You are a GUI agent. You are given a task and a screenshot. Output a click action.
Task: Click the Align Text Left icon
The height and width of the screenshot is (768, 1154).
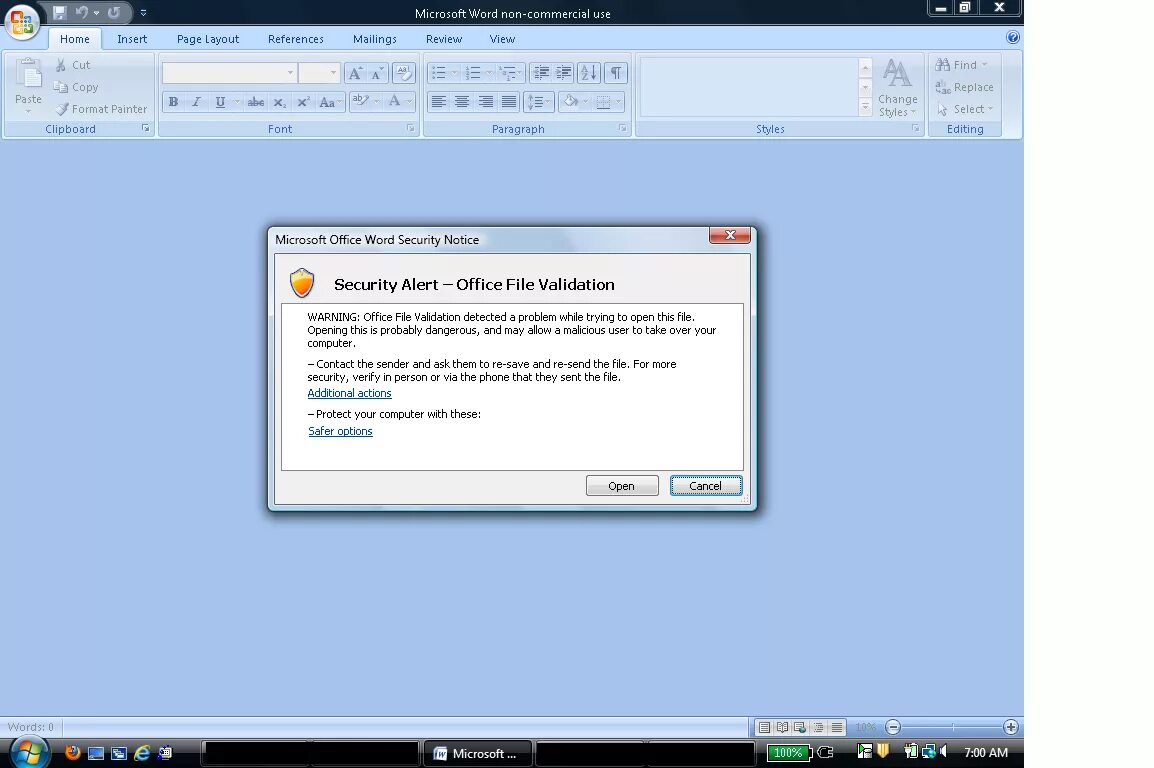[439, 102]
